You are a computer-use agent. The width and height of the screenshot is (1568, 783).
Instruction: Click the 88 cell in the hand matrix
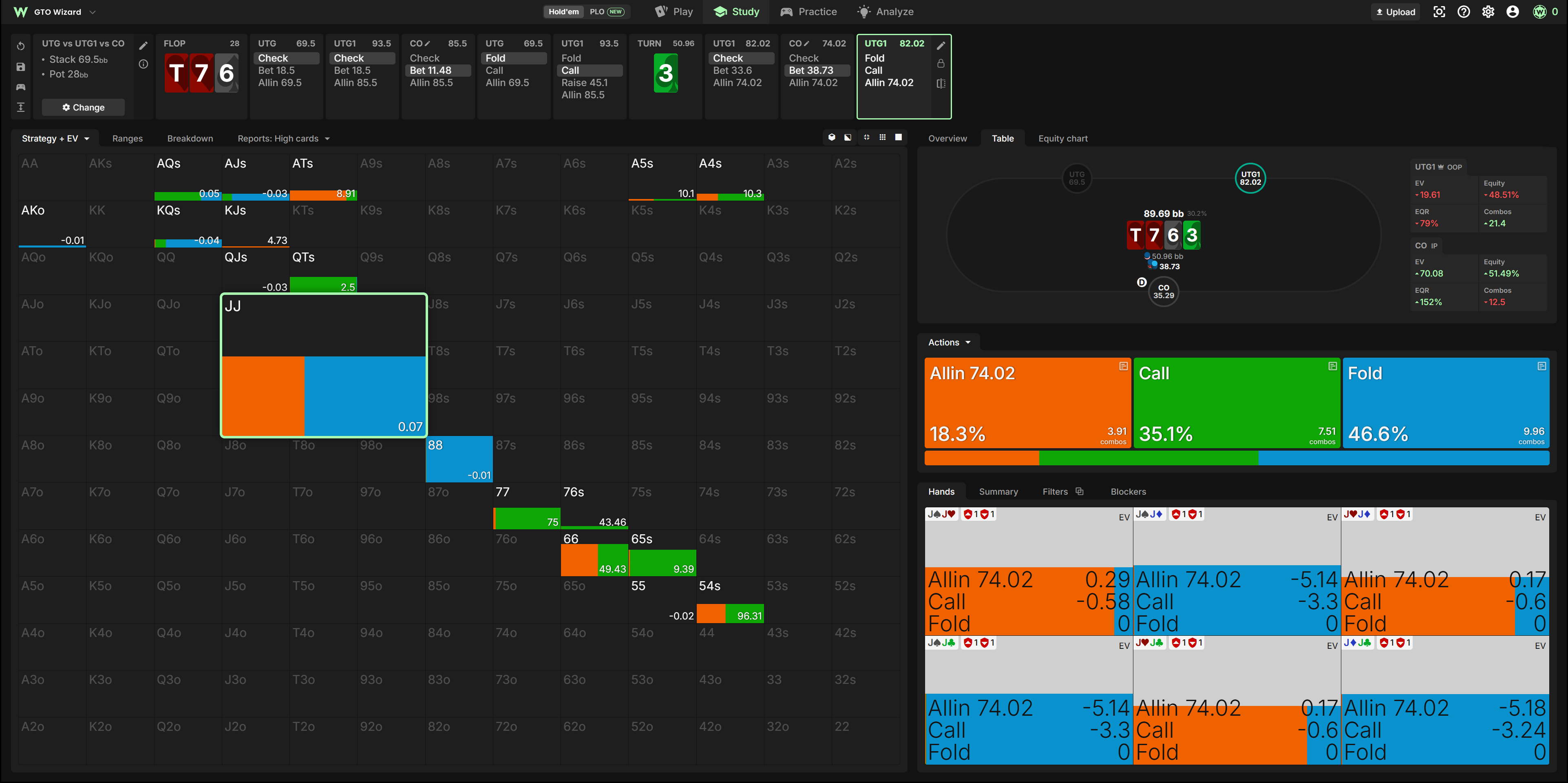point(459,459)
